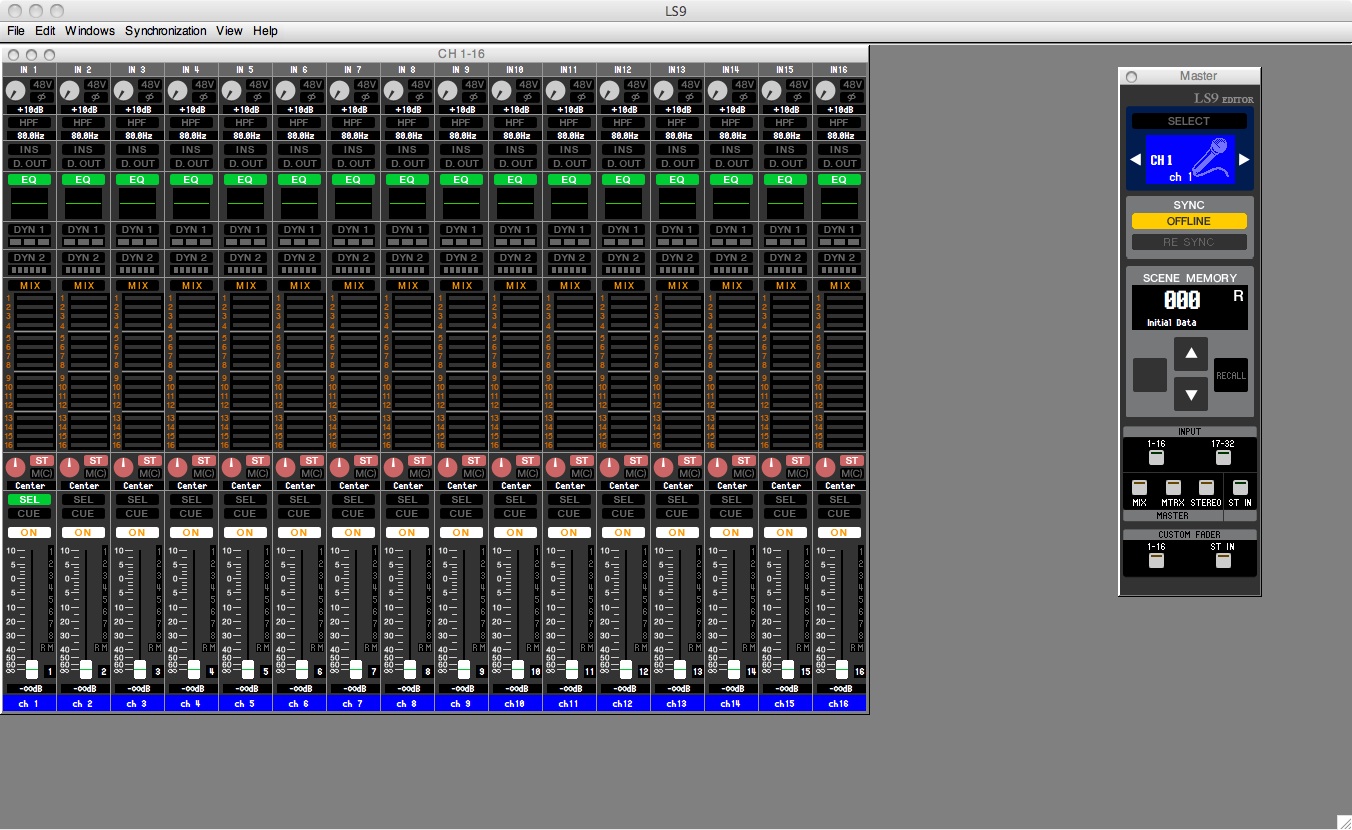1352x830 pixels.
Task: Click the SELECT button in Master
Action: [x=1189, y=121]
